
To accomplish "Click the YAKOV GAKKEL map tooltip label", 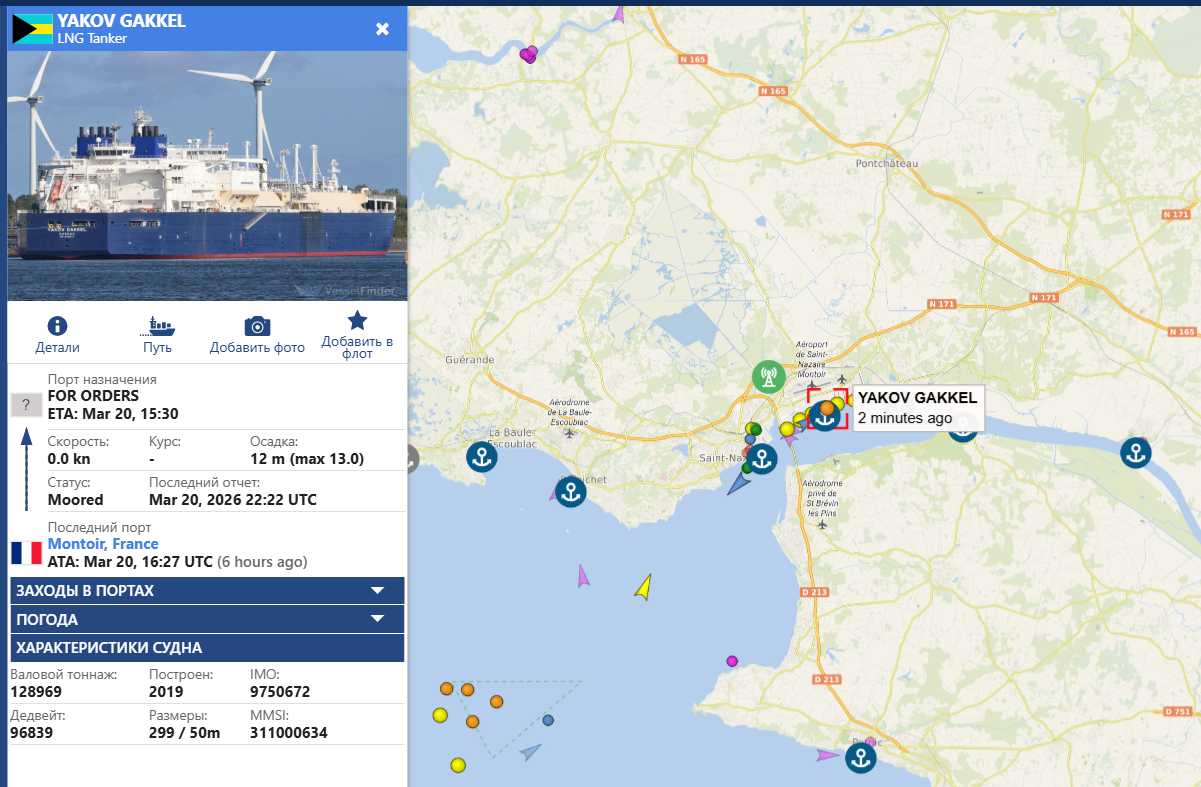I will pyautogui.click(x=916, y=407).
